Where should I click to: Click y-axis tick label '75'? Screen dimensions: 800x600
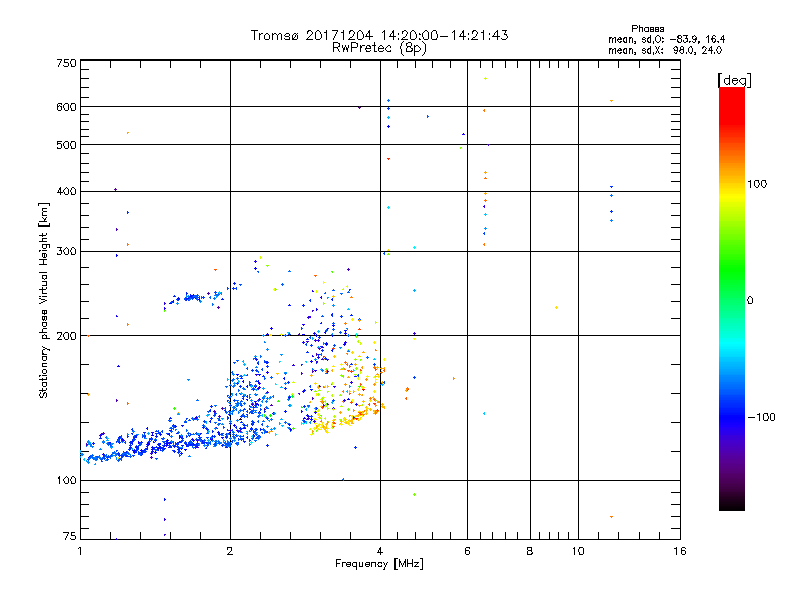click(x=70, y=536)
